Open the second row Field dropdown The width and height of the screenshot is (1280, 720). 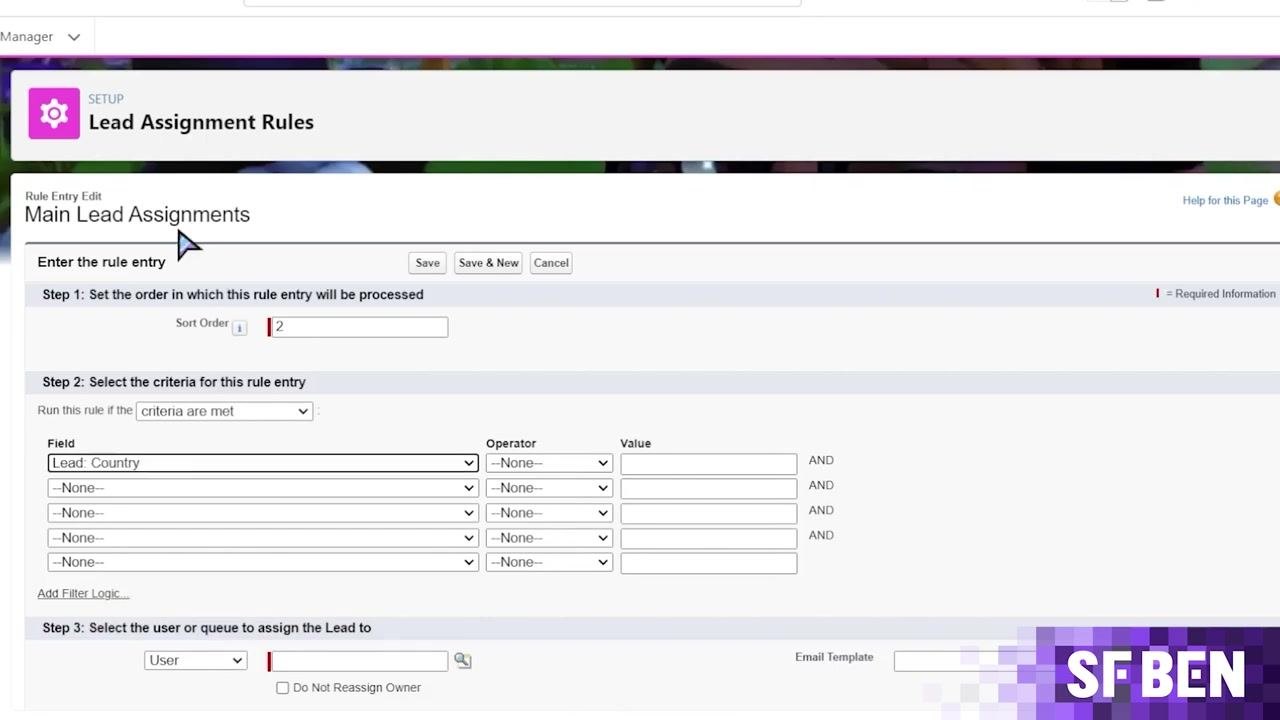[263, 488]
